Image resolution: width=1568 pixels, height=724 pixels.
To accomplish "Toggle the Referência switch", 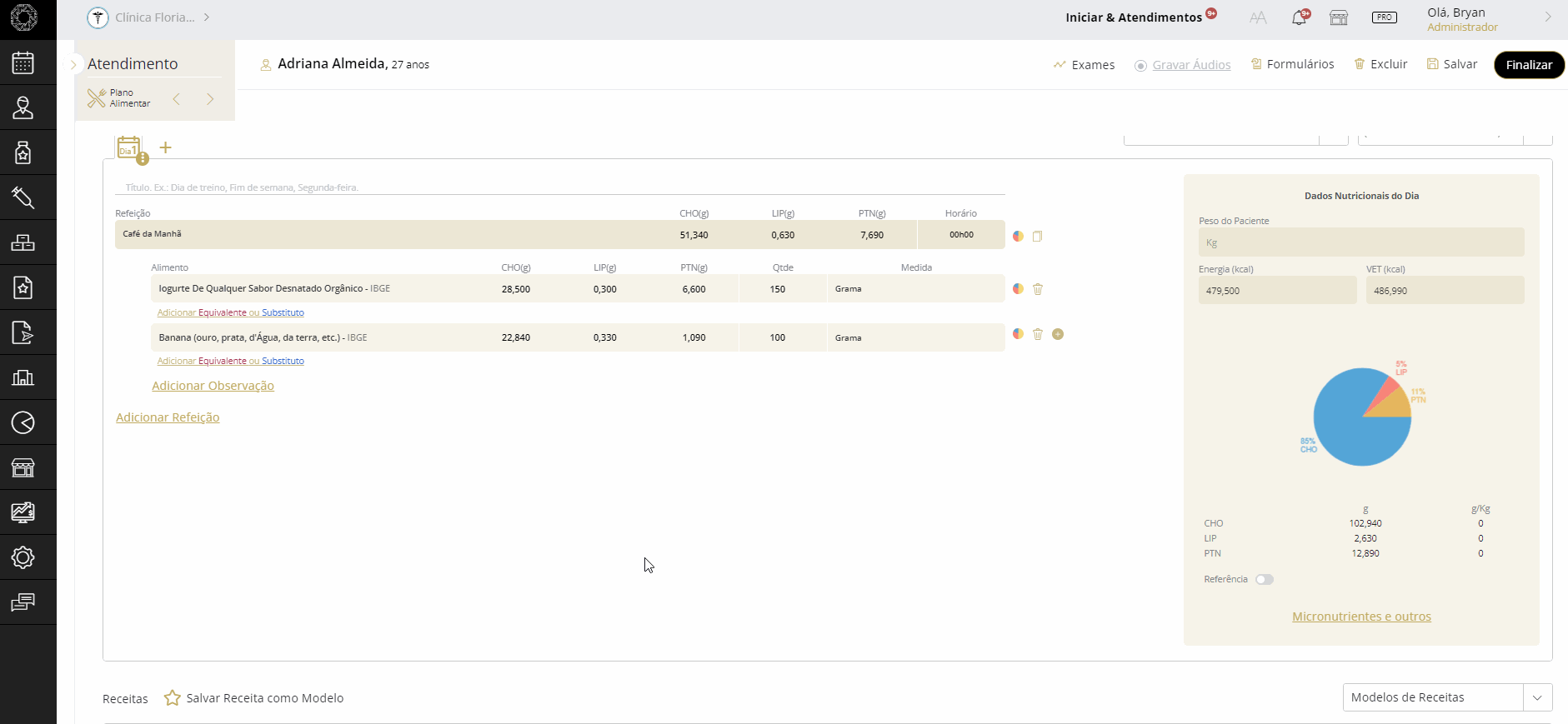I will pos(1265,580).
